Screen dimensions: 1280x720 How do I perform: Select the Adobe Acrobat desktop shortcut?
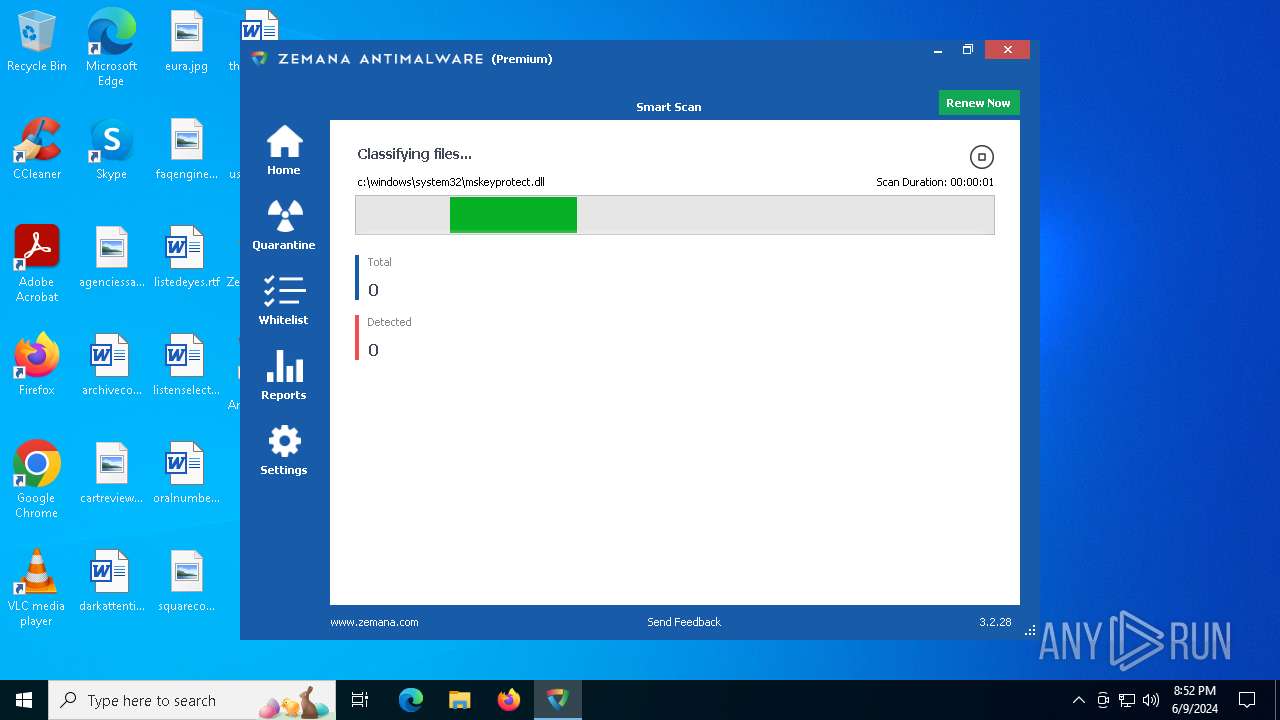(37, 263)
